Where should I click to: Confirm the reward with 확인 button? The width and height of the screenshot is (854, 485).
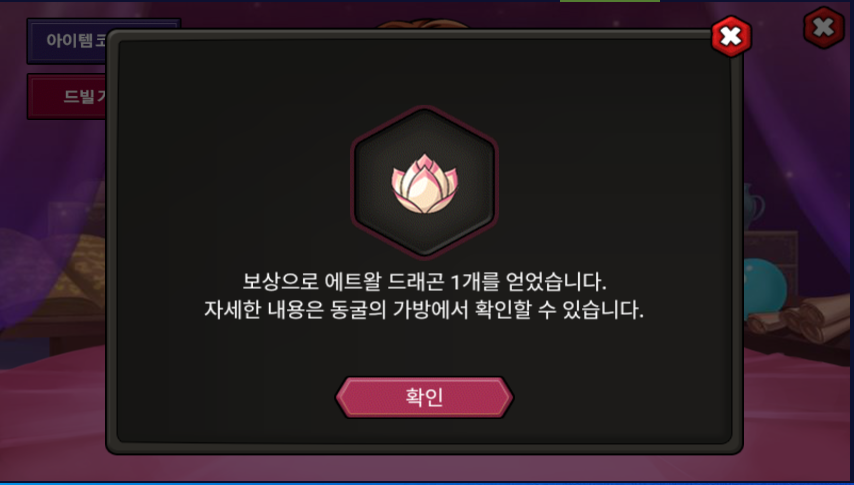tap(424, 397)
